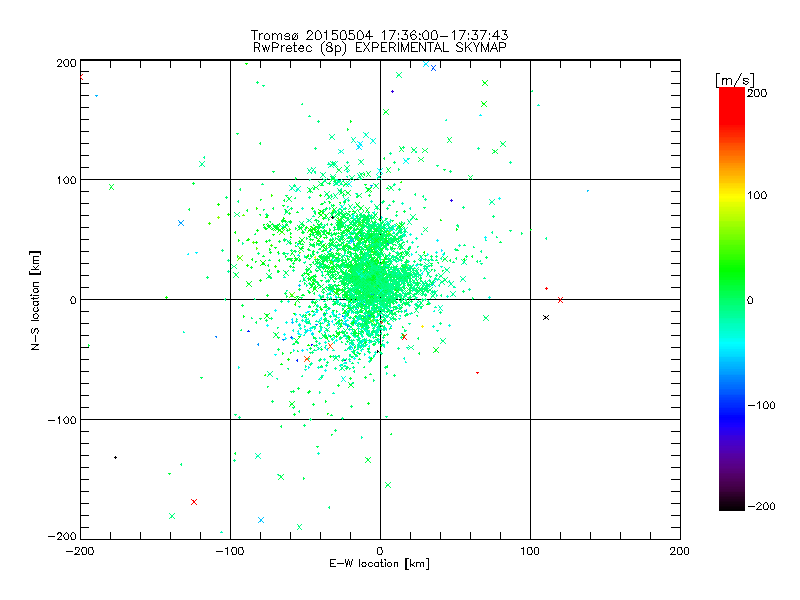
Task: Click the "E-W location [km]" axis label
Action: [379, 564]
